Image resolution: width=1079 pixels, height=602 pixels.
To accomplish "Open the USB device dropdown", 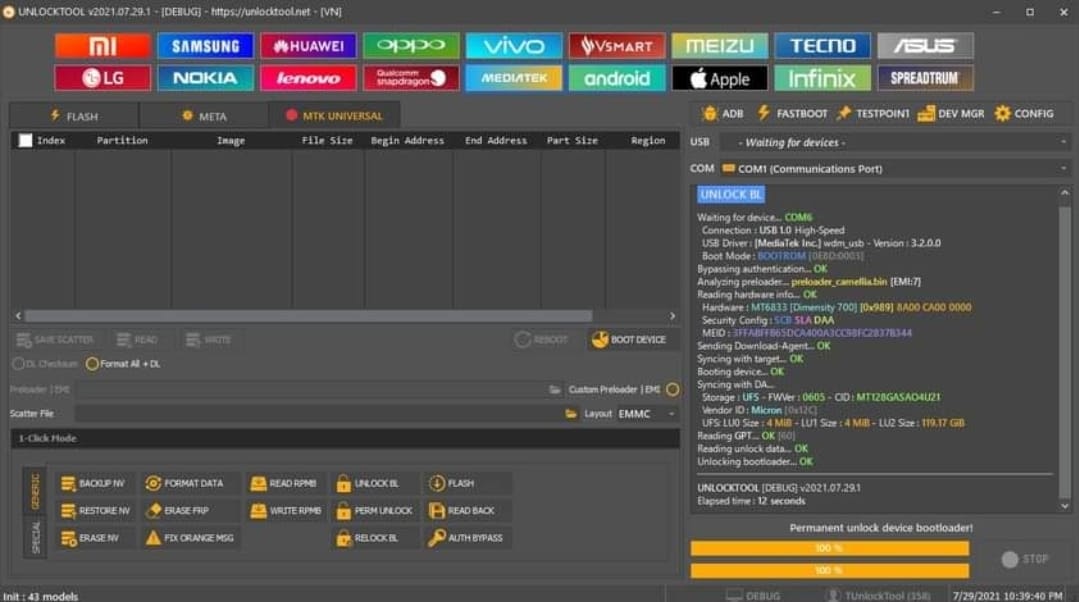I will (895, 142).
